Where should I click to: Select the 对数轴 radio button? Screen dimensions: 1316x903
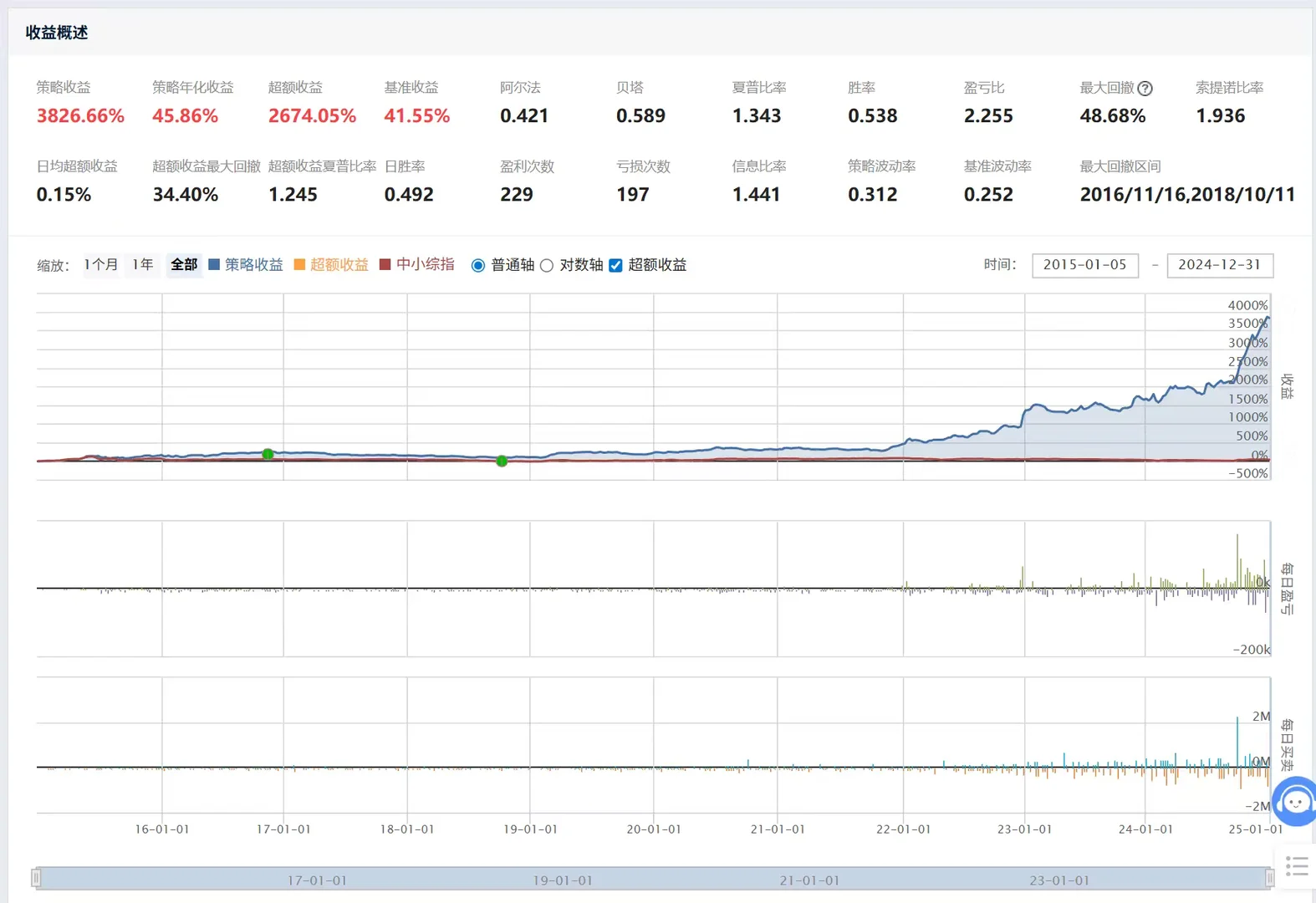tap(547, 265)
